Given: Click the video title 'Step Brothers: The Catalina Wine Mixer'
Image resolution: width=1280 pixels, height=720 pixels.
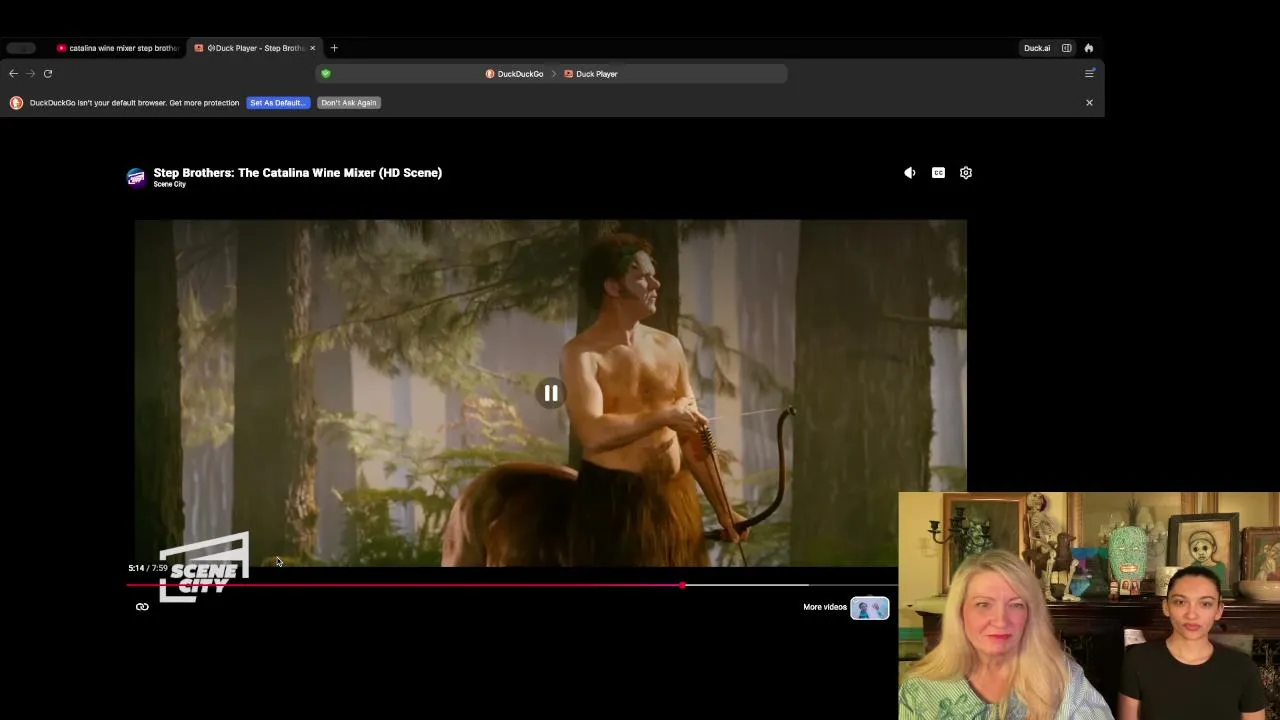Looking at the screenshot, I should tap(298, 173).
